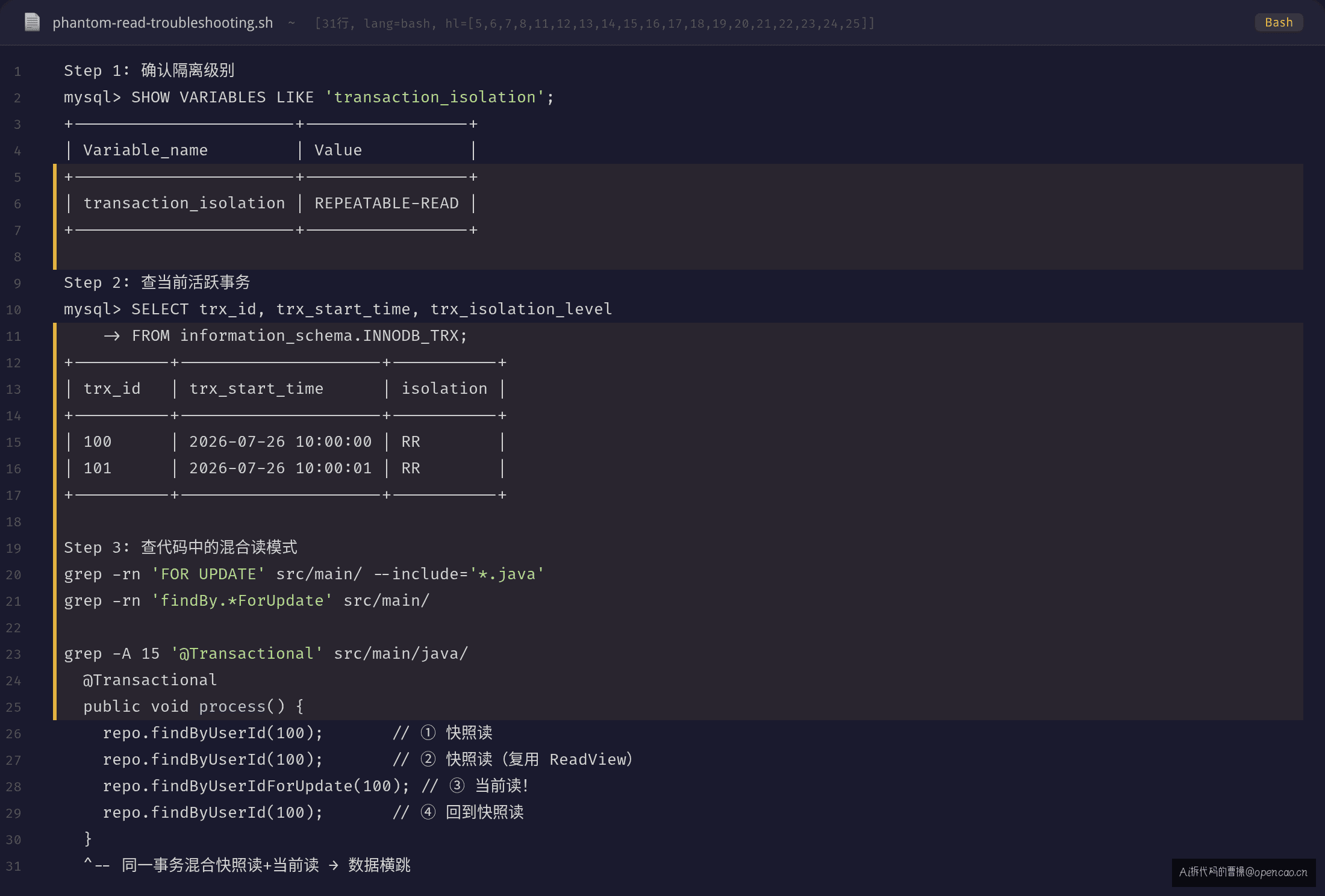Click the trx_id 101 table row
Viewport: 1325px width, 896px height.
tap(286, 468)
